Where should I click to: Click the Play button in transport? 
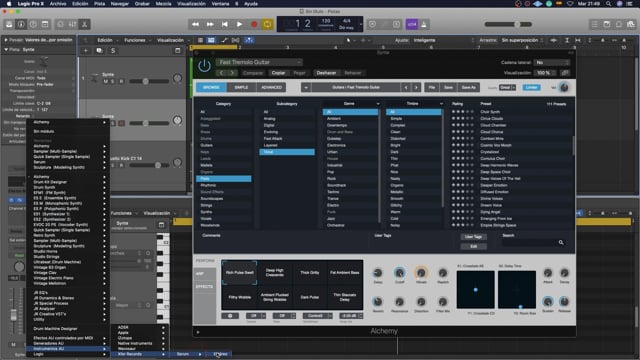240,24
